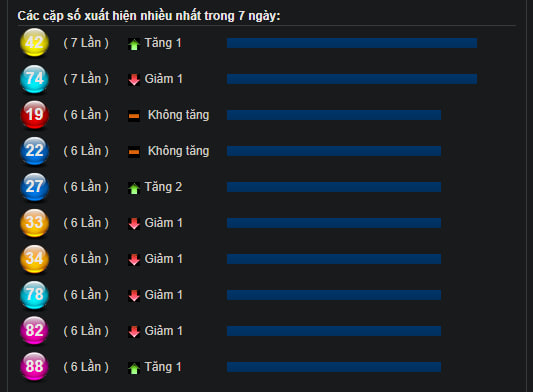Click the red number 19 ball

click(34, 115)
